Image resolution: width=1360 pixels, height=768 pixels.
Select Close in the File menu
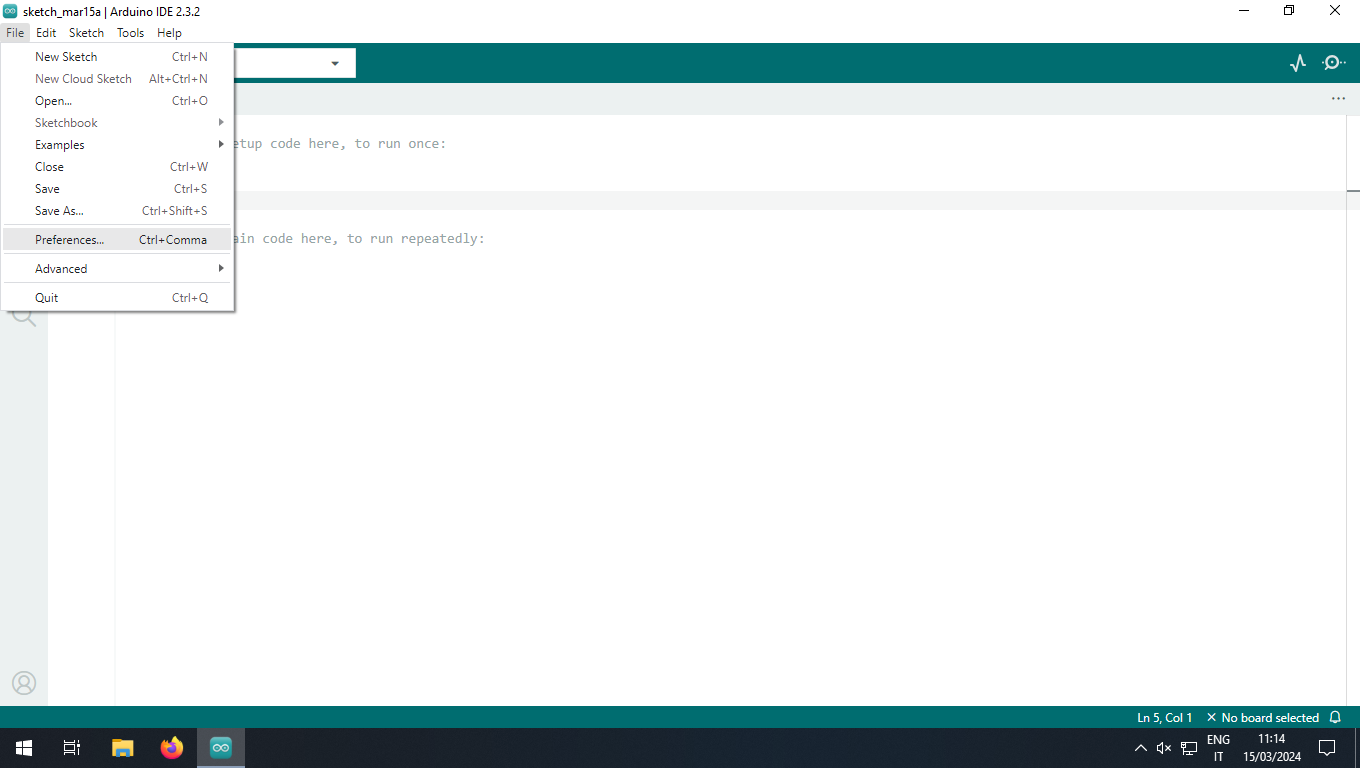(118, 167)
